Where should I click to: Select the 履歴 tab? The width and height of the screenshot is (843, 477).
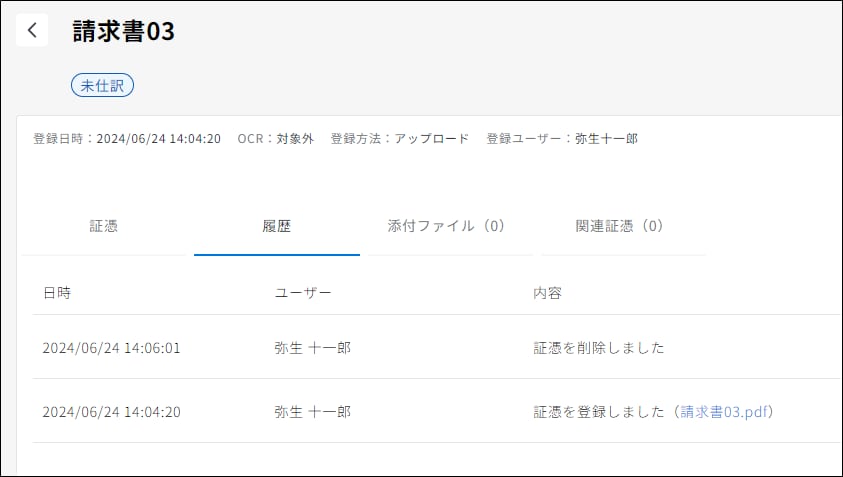tap(276, 226)
